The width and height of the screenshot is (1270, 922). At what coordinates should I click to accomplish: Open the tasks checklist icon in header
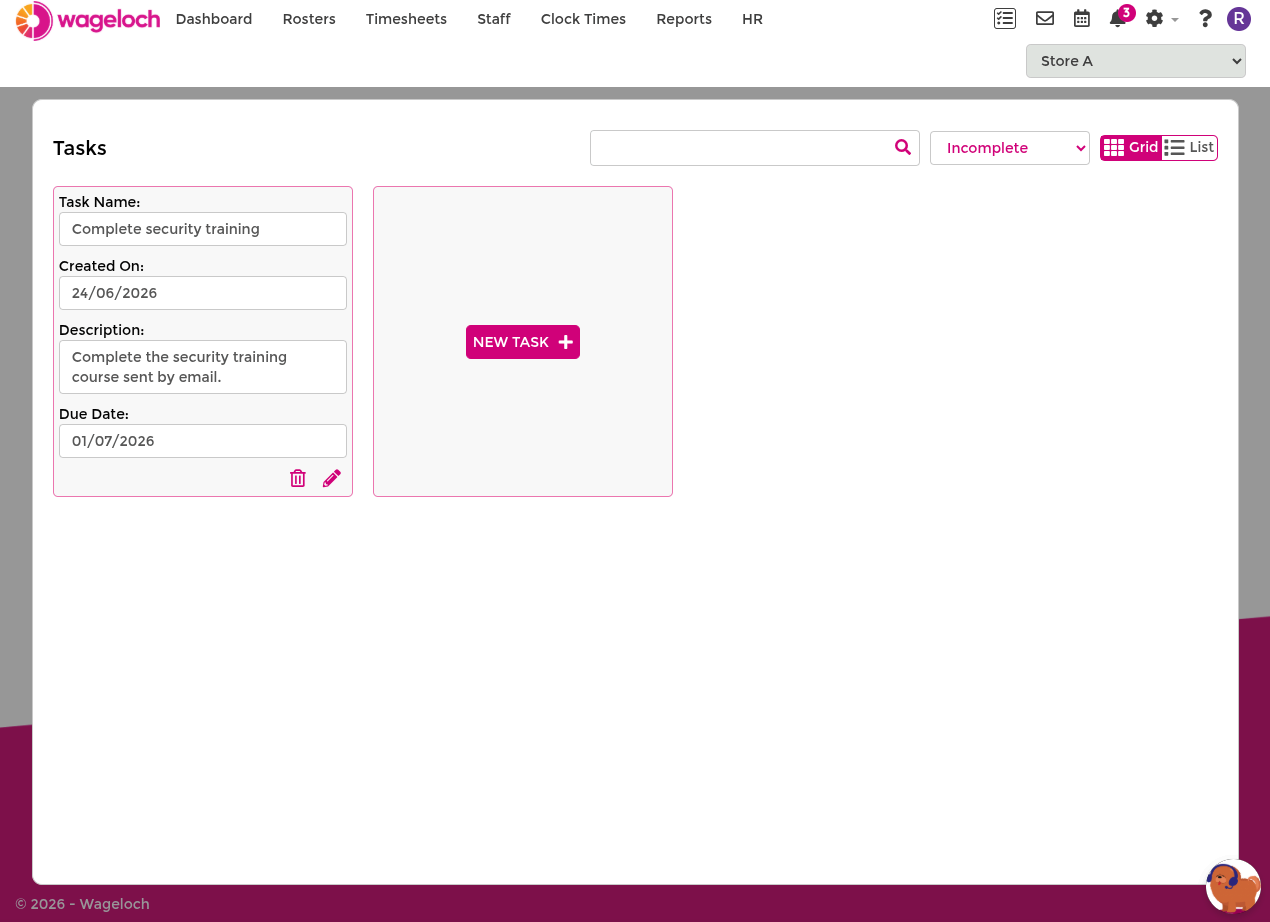point(1005,18)
